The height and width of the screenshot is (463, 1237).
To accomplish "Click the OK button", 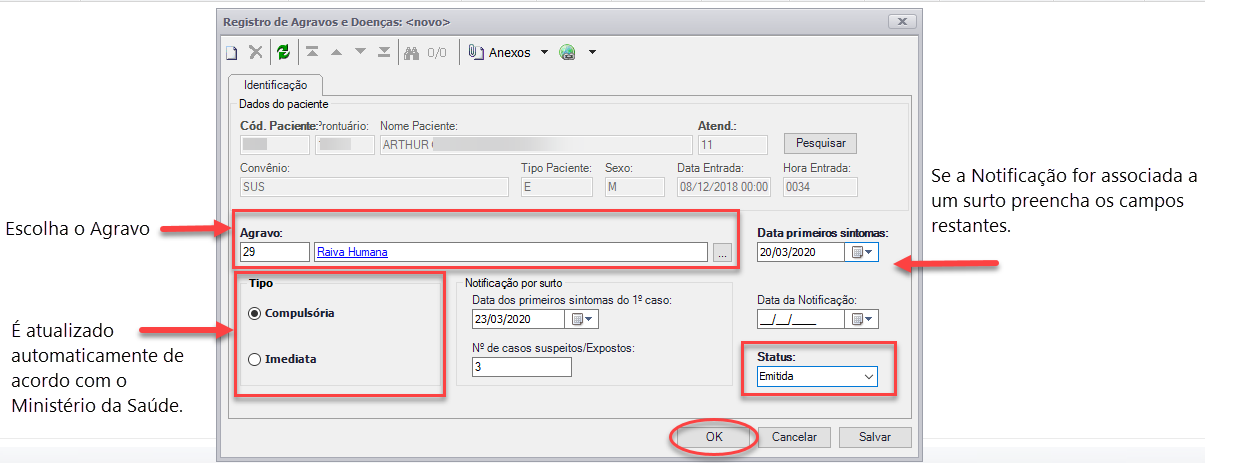I will pos(713,437).
